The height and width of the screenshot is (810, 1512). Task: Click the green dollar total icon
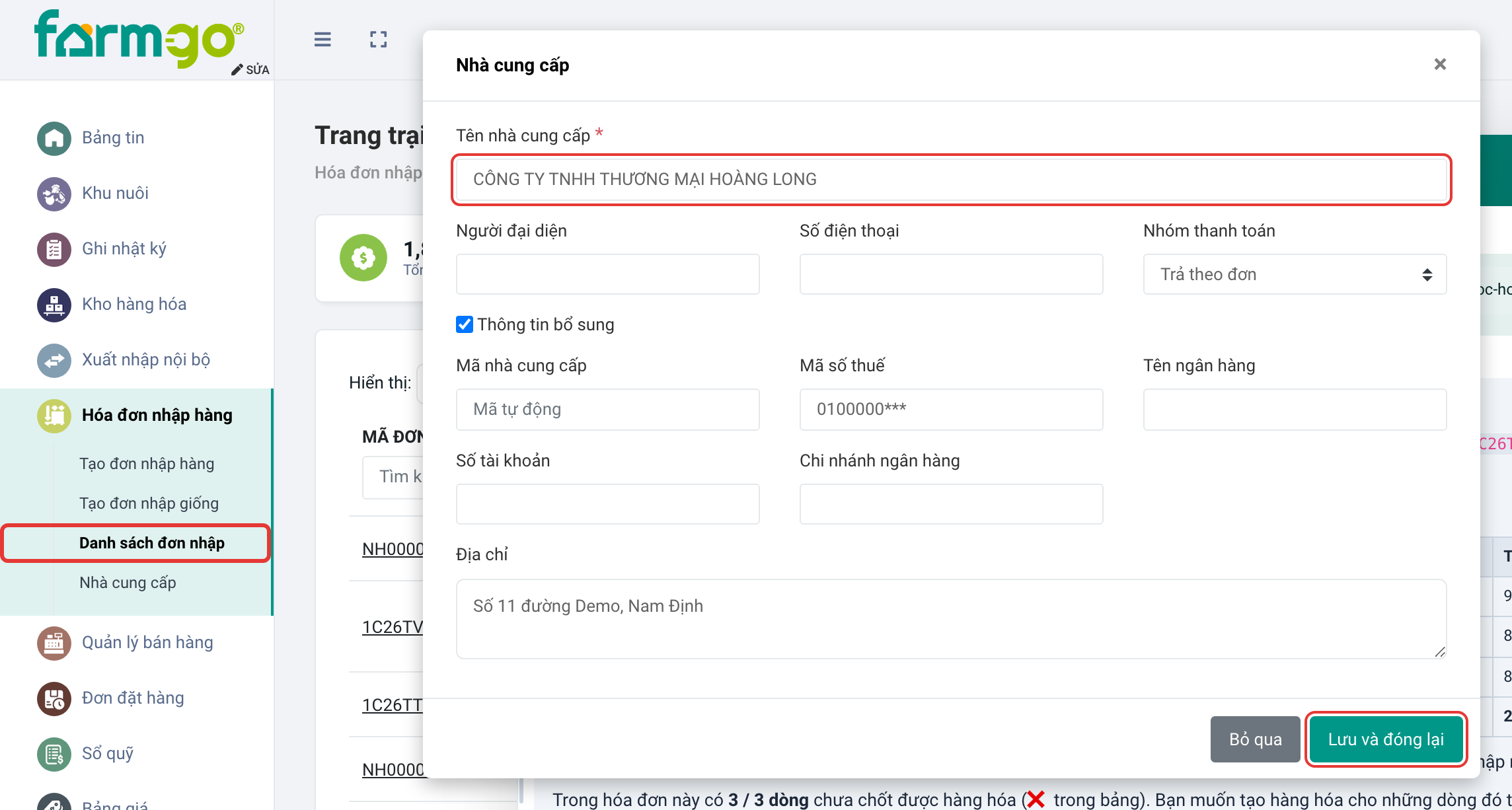tap(363, 258)
